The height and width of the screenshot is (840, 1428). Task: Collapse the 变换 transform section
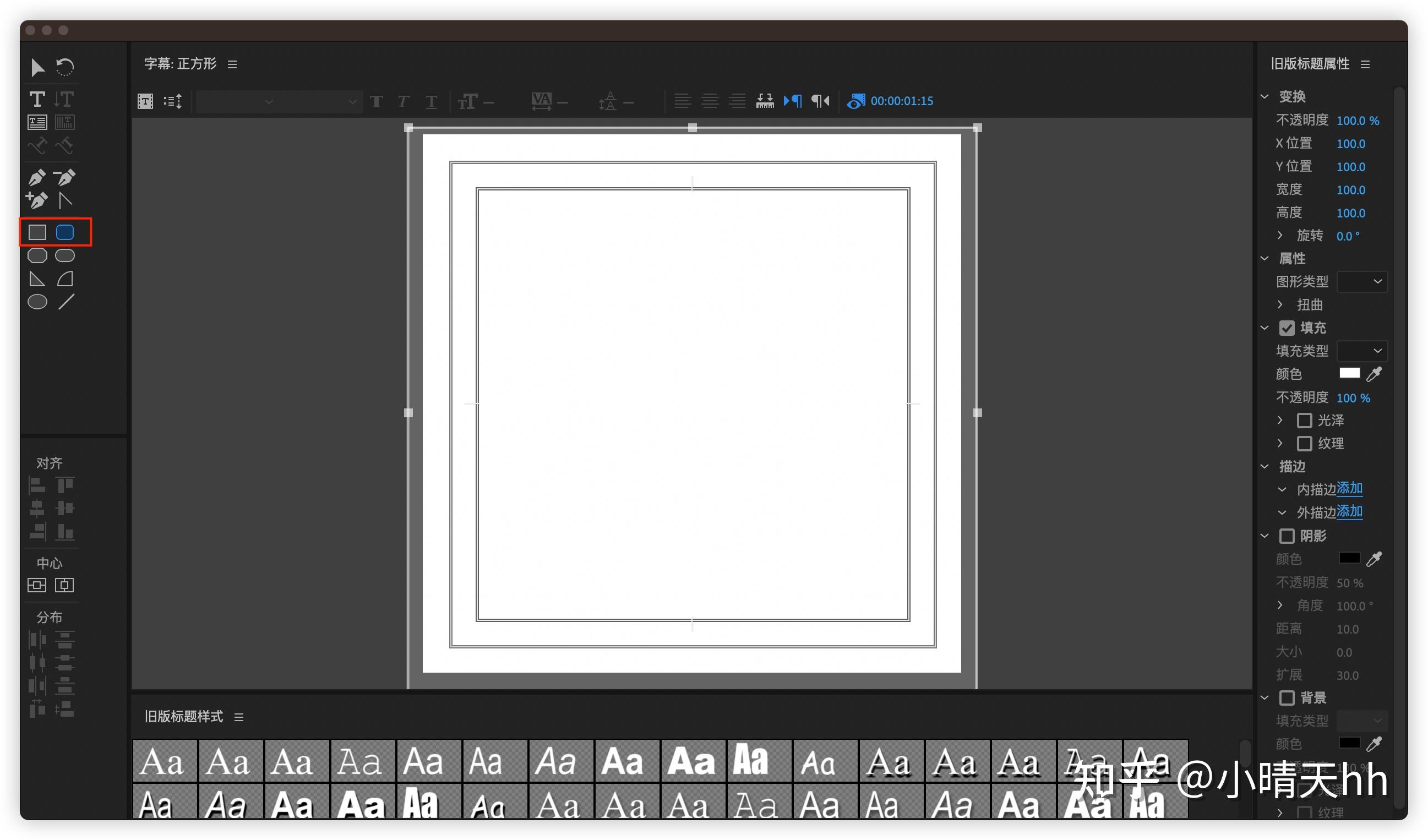point(1265,96)
